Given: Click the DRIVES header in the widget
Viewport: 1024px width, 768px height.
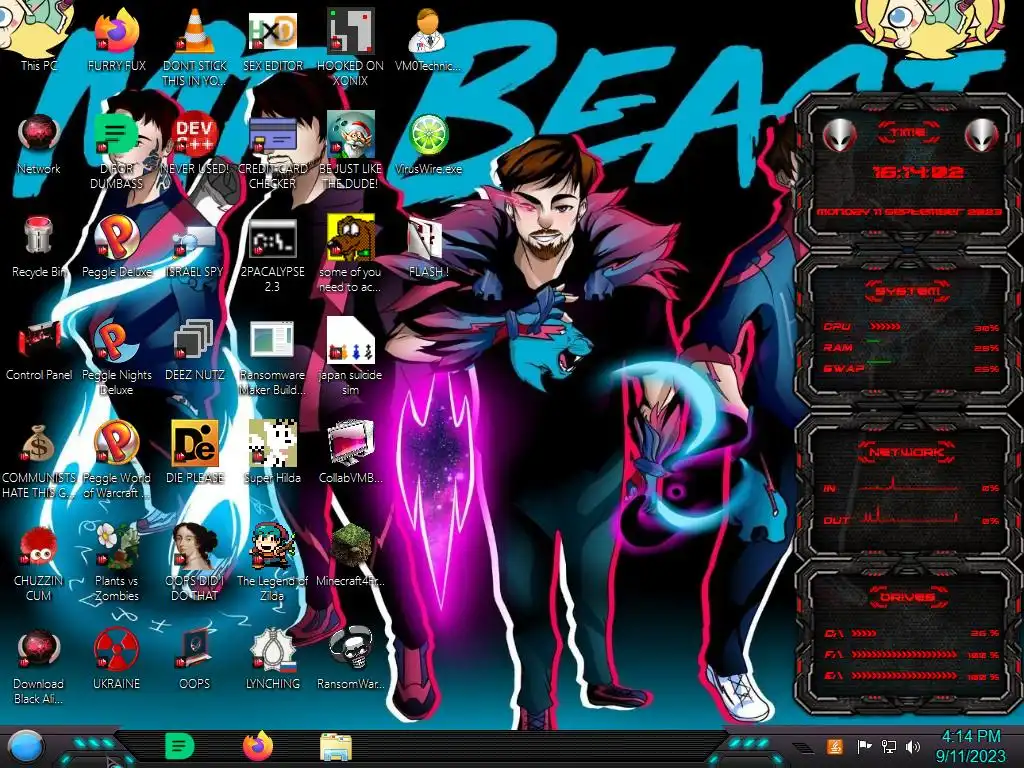Looking at the screenshot, I should click(908, 597).
